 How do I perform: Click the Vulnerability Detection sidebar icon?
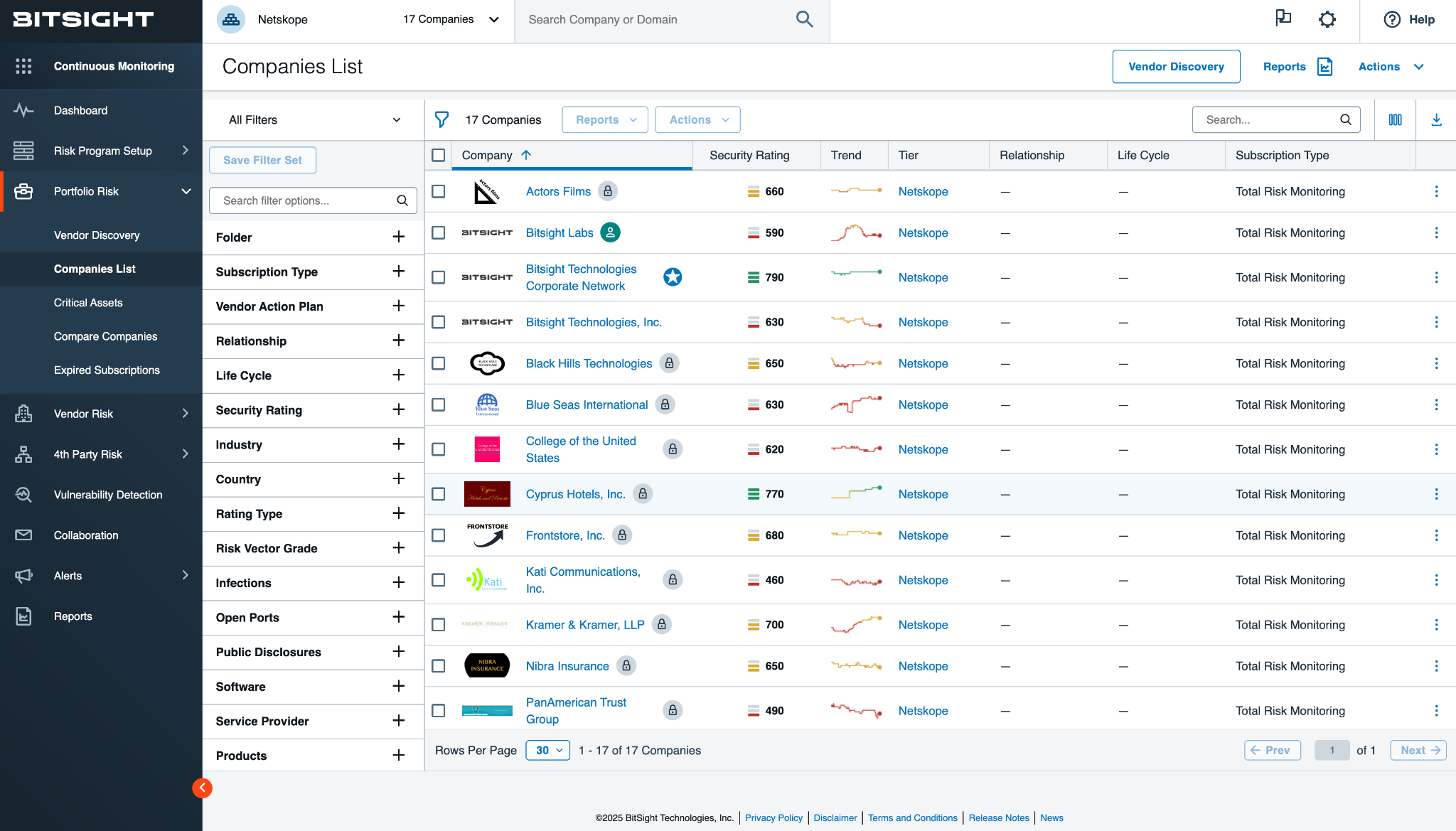(23, 495)
